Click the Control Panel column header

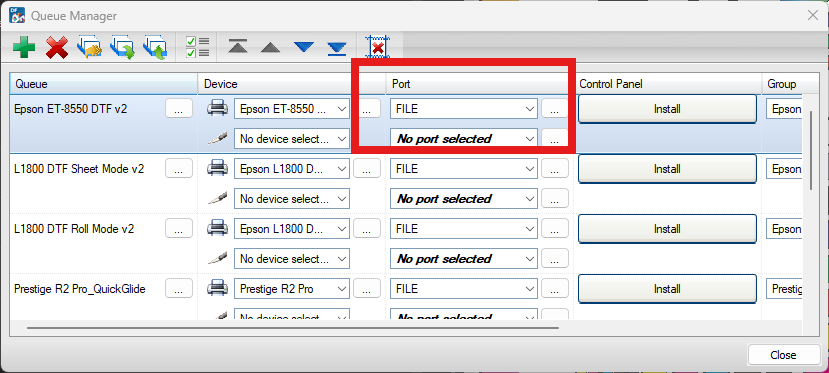[x=667, y=84]
